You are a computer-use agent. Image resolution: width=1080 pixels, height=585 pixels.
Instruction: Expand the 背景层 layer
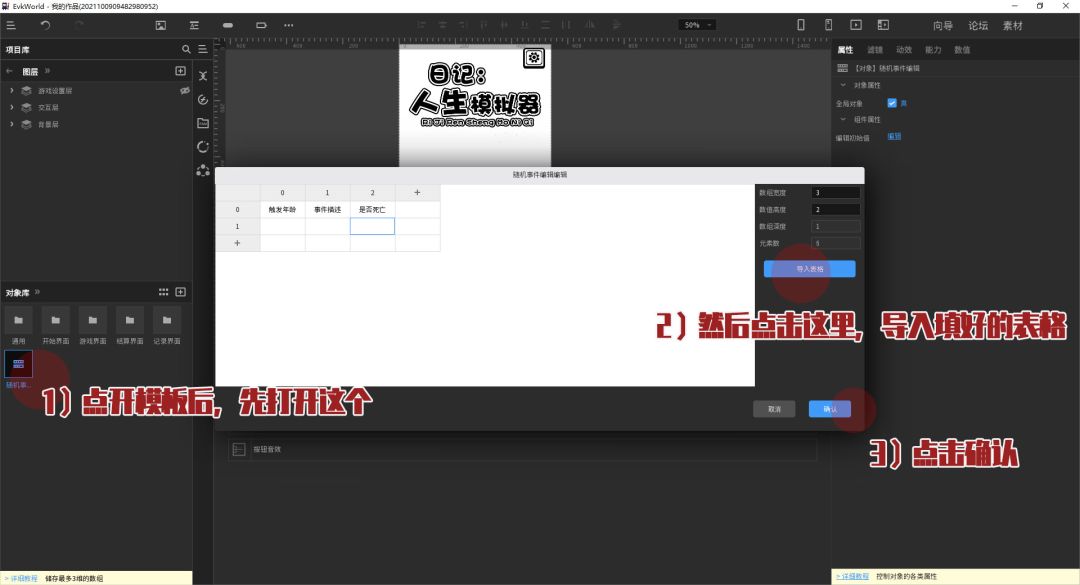[12, 124]
